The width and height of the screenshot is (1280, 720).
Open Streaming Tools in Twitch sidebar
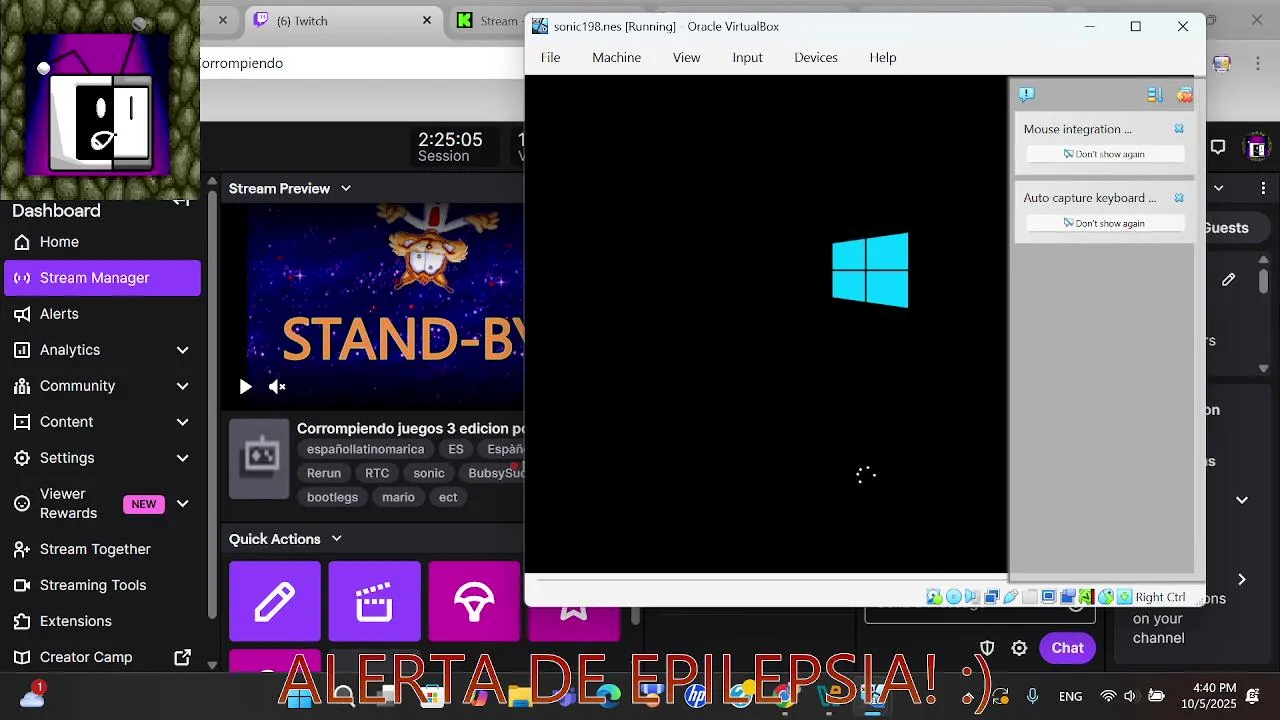pos(102,585)
